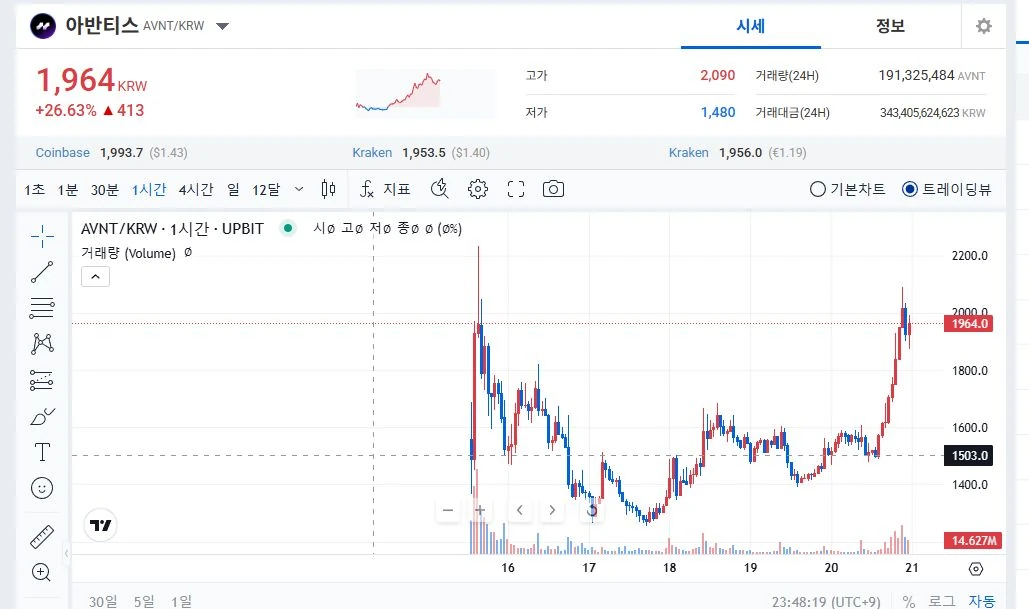Set the date range to 30일
1029x609 pixels.
[103, 601]
